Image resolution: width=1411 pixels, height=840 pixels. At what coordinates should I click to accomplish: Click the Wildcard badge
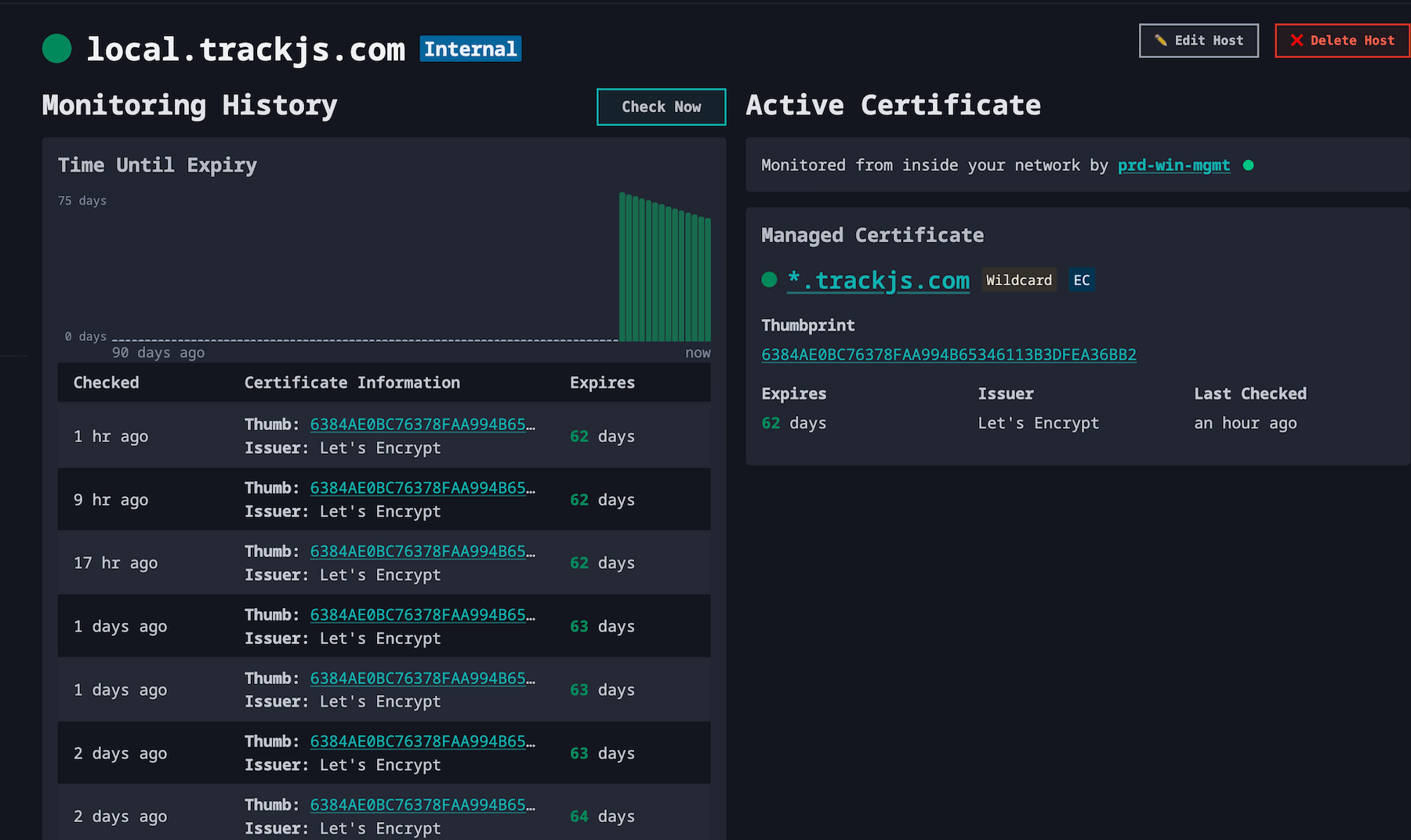(x=1019, y=280)
